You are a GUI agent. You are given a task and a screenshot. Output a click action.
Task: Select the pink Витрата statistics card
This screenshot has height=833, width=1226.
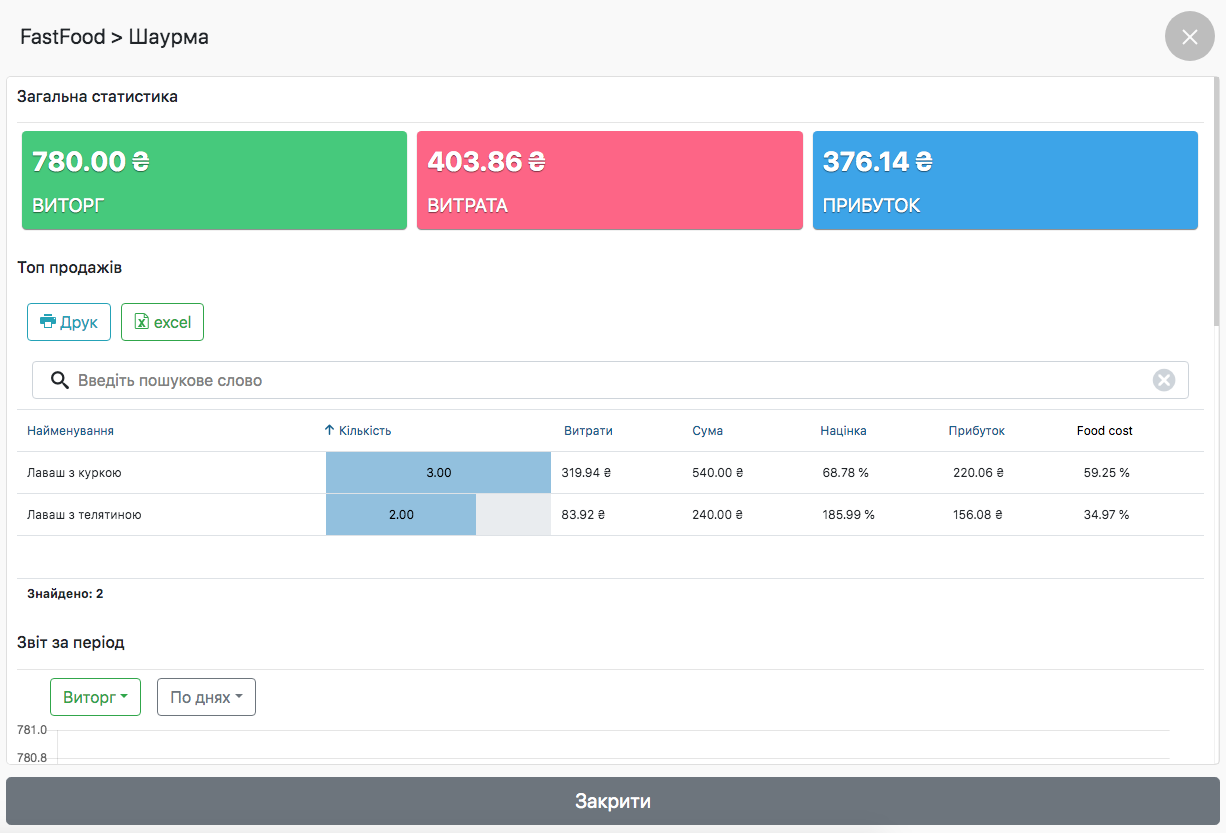(609, 181)
